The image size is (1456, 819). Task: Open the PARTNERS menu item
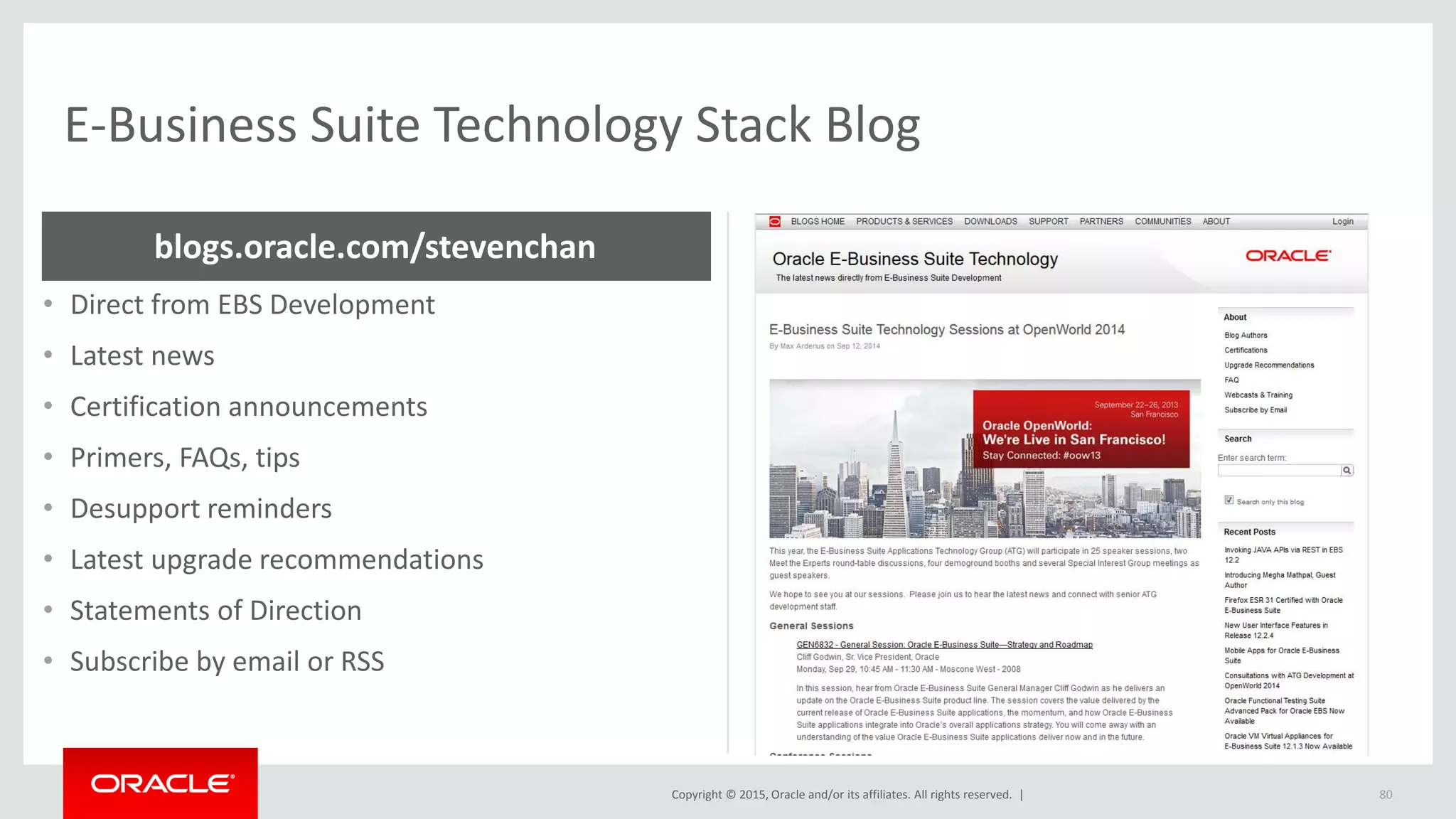point(1101,222)
